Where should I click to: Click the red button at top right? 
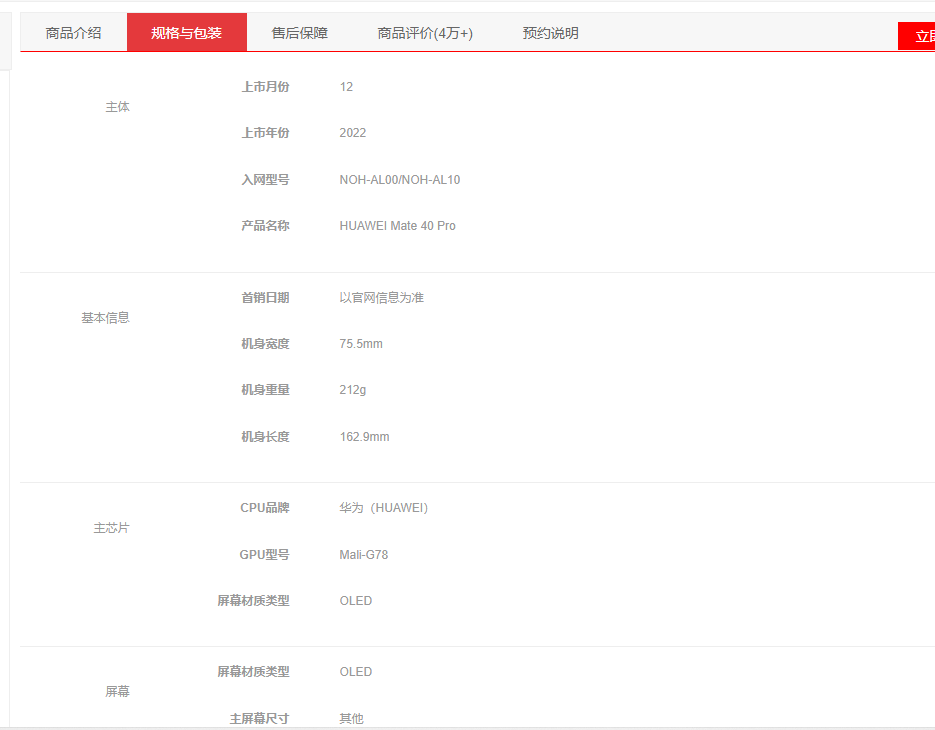tap(917, 36)
